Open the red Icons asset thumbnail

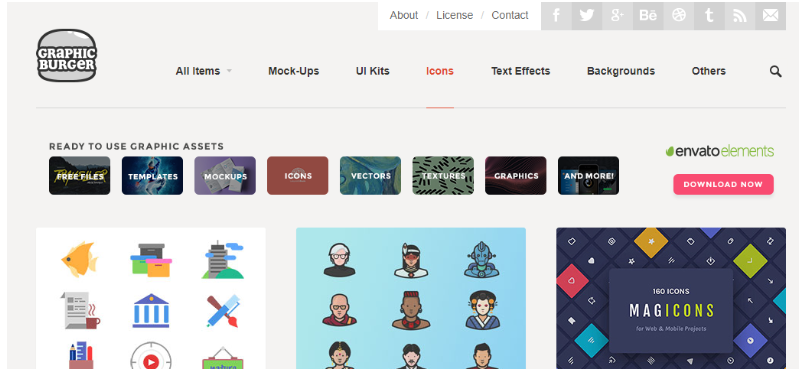[298, 176]
